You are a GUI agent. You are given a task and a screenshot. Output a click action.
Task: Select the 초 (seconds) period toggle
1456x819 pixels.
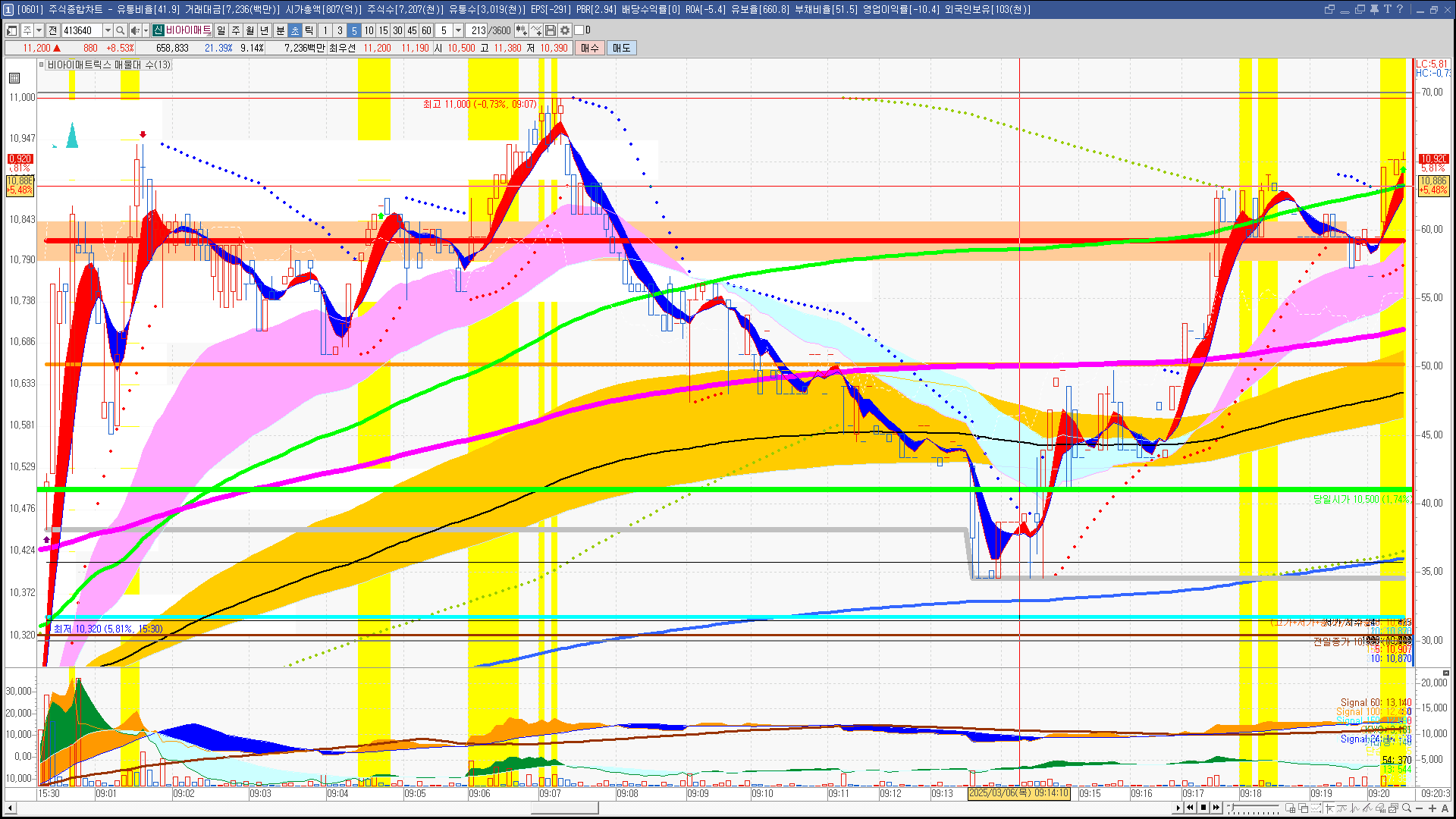tap(295, 30)
